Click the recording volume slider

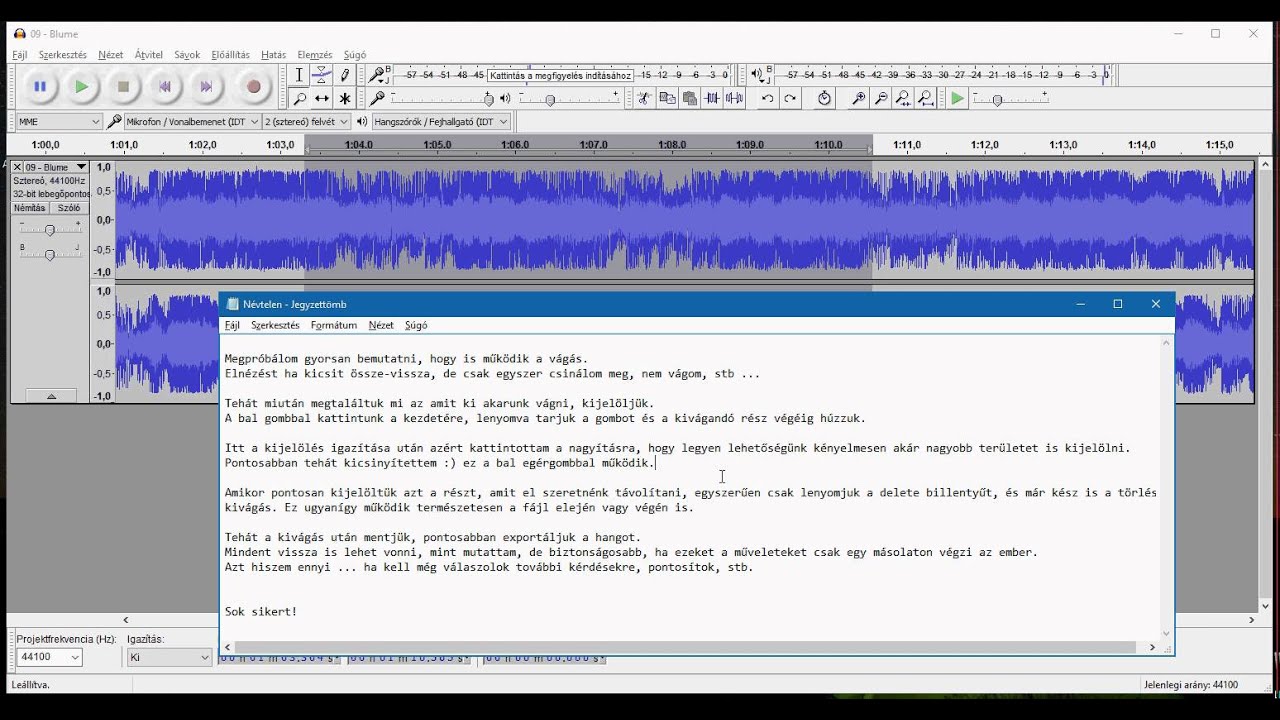[441, 98]
